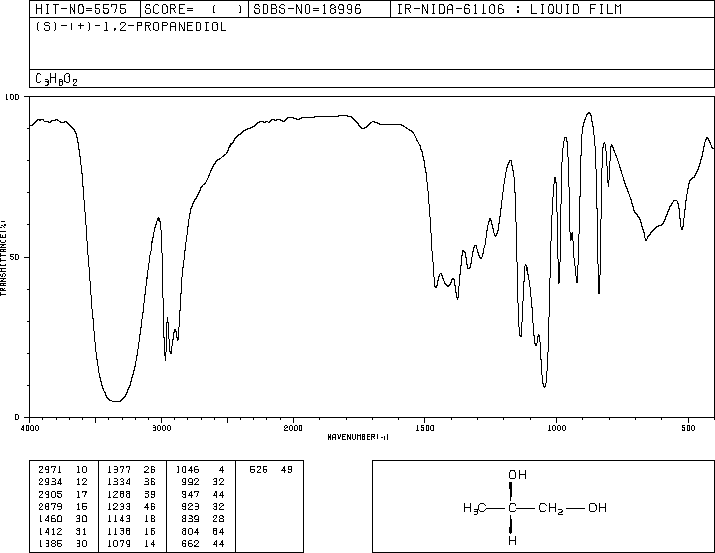Select peak value 1138 in the table

point(119,531)
